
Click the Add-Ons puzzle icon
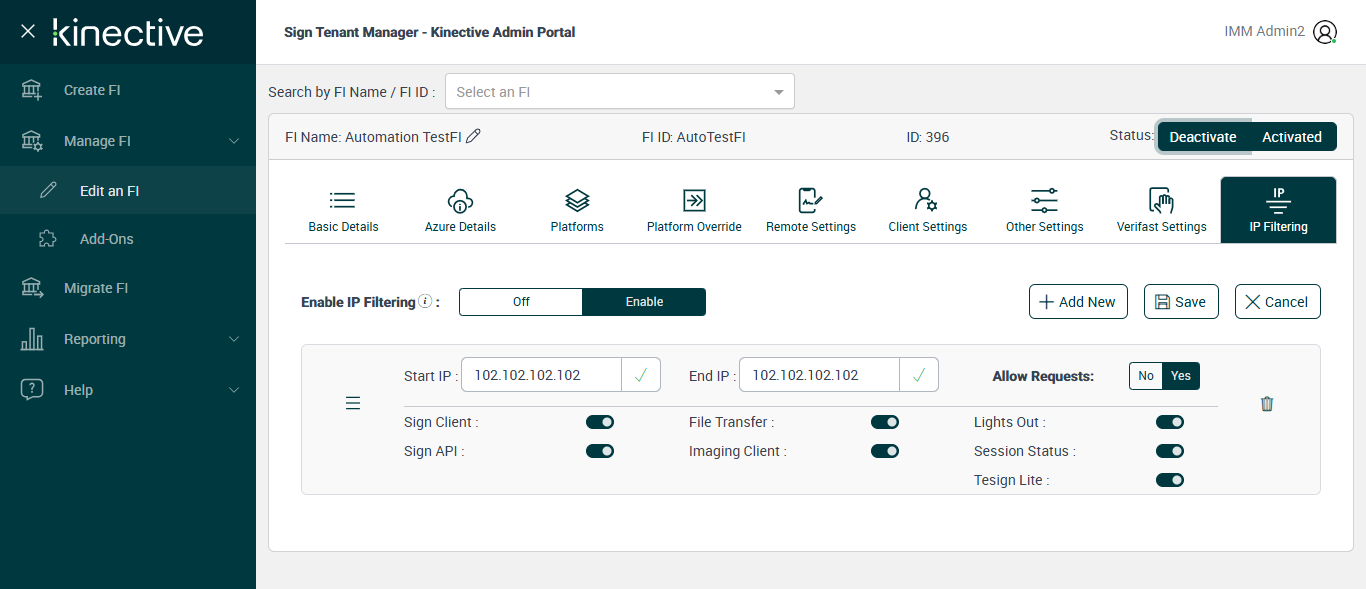[x=48, y=239]
